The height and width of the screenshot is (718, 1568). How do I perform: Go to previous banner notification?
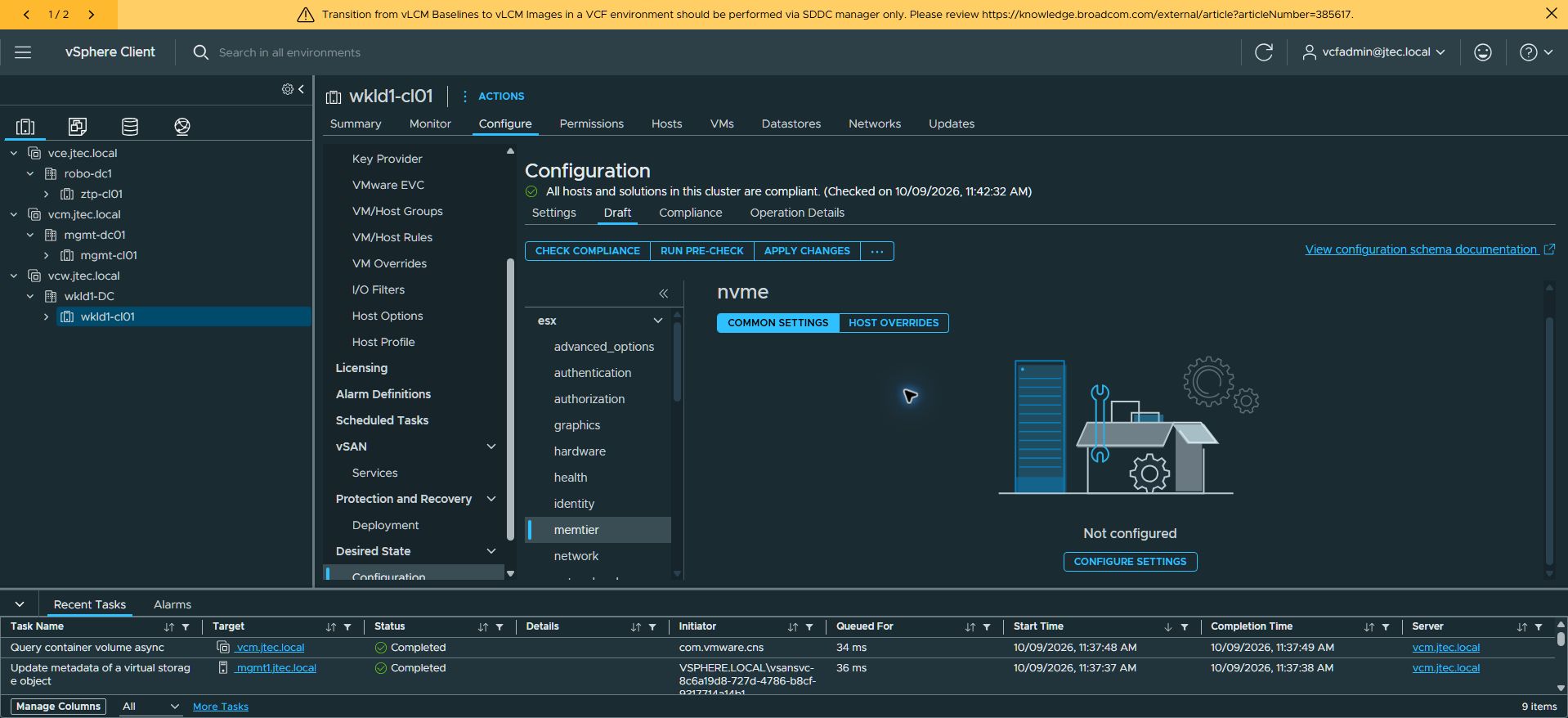pos(26,14)
